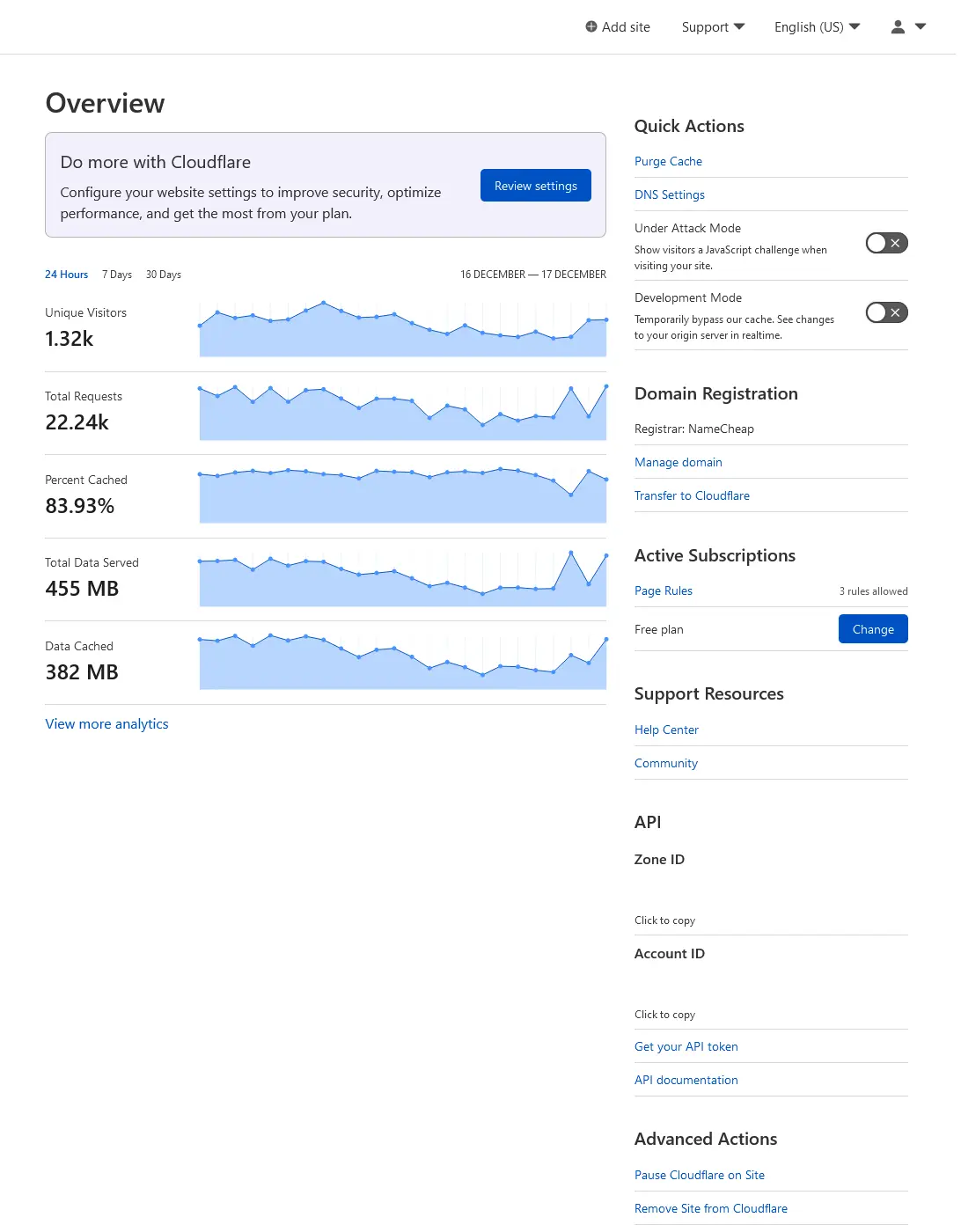Open View more analytics link
Viewport: 961px width, 1232px height.
[106, 724]
